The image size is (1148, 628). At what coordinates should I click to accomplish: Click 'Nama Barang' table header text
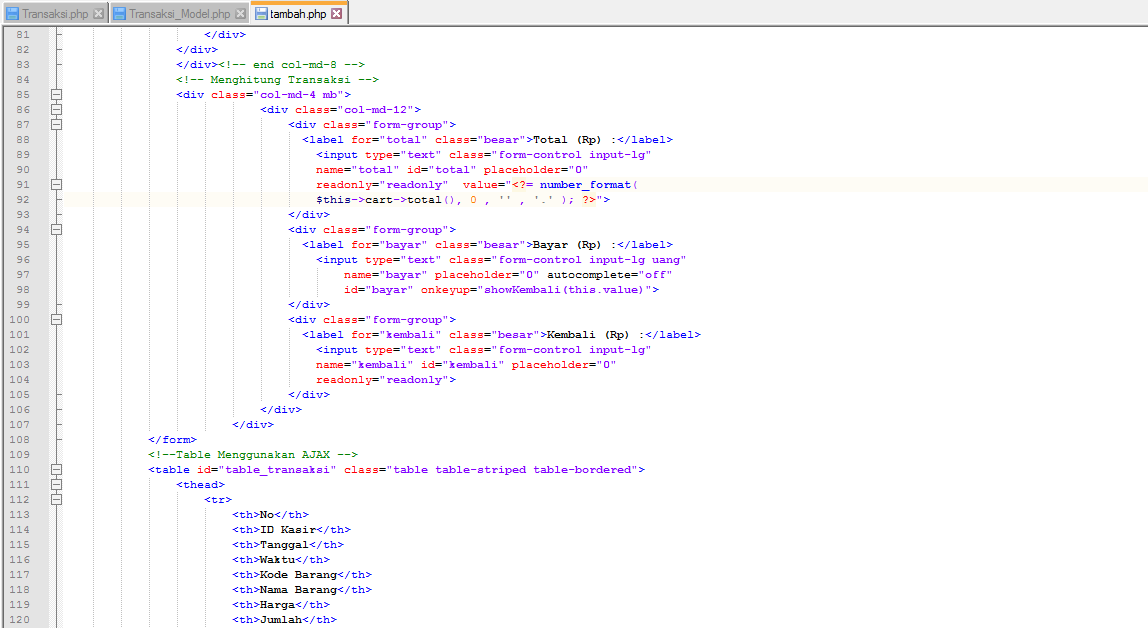[x=299, y=590]
